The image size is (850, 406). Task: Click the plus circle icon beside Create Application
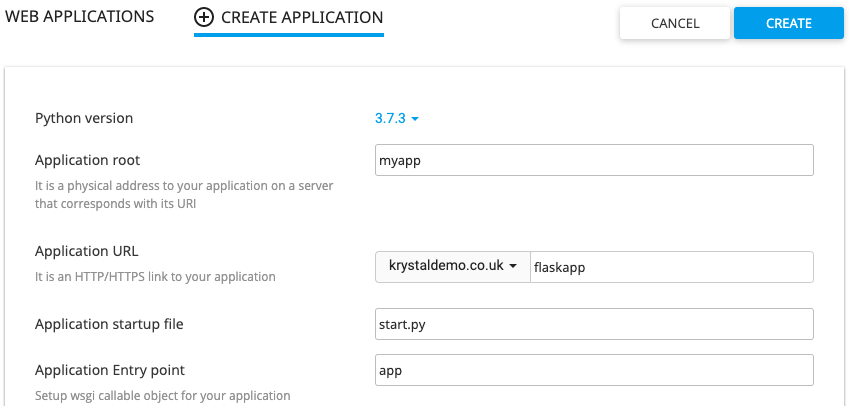pos(204,17)
